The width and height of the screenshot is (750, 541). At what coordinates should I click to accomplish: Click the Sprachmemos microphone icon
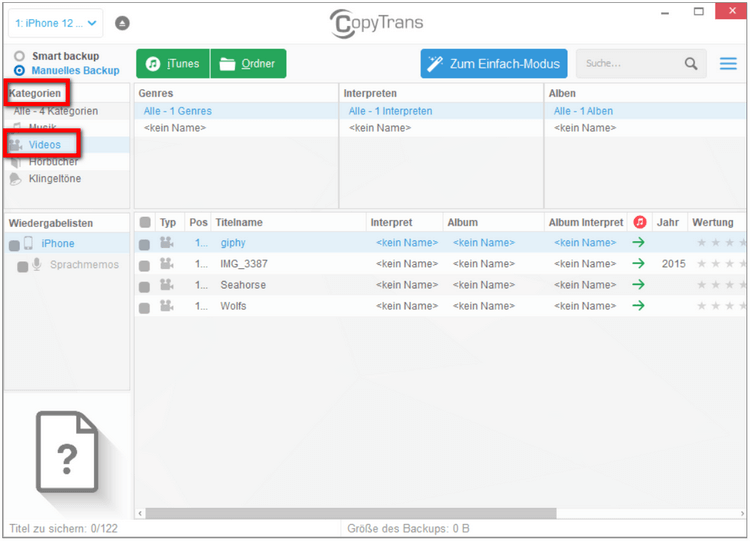(x=37, y=264)
